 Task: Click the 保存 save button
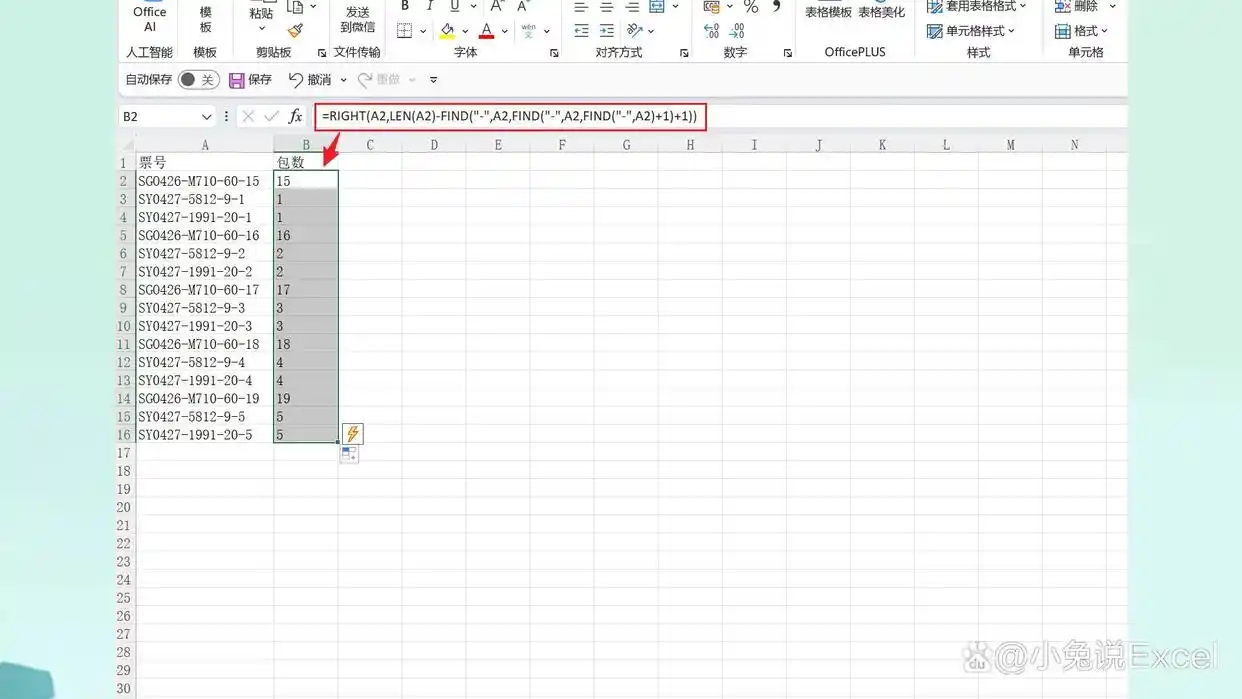[250, 80]
